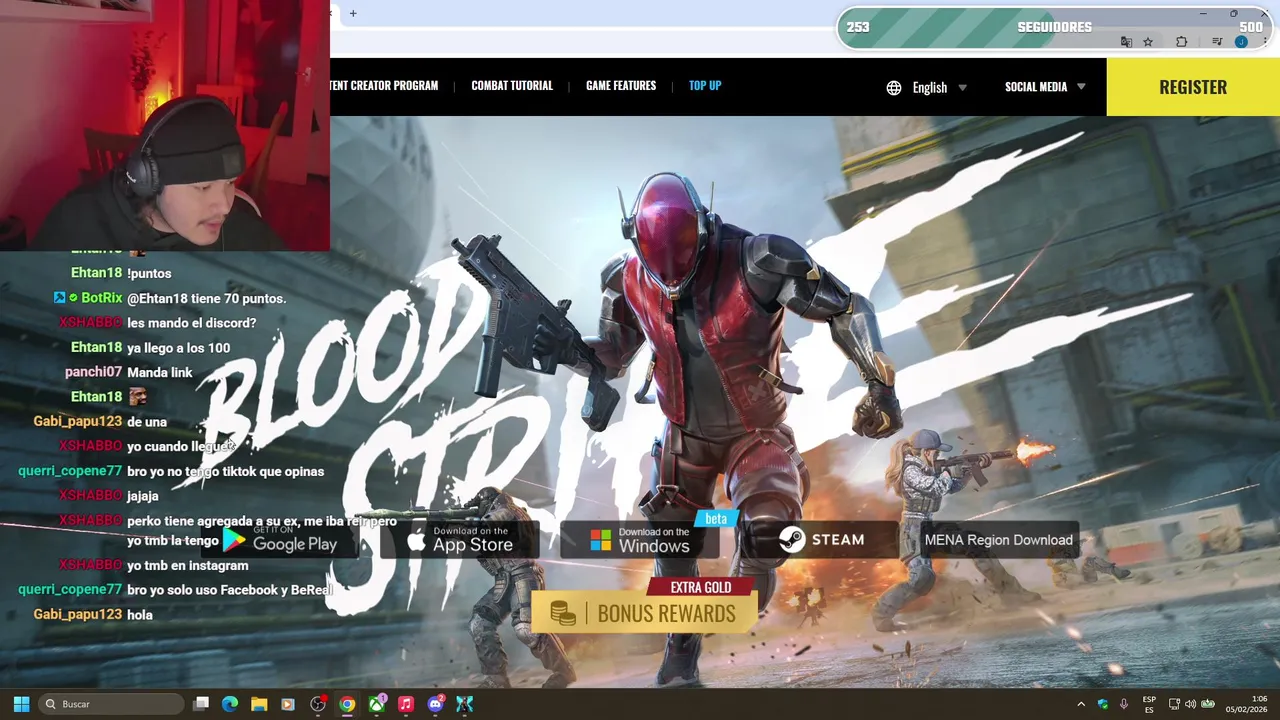Click Gabi_papu123's "hola" message
The height and width of the screenshot is (720, 1280).
tap(140, 615)
